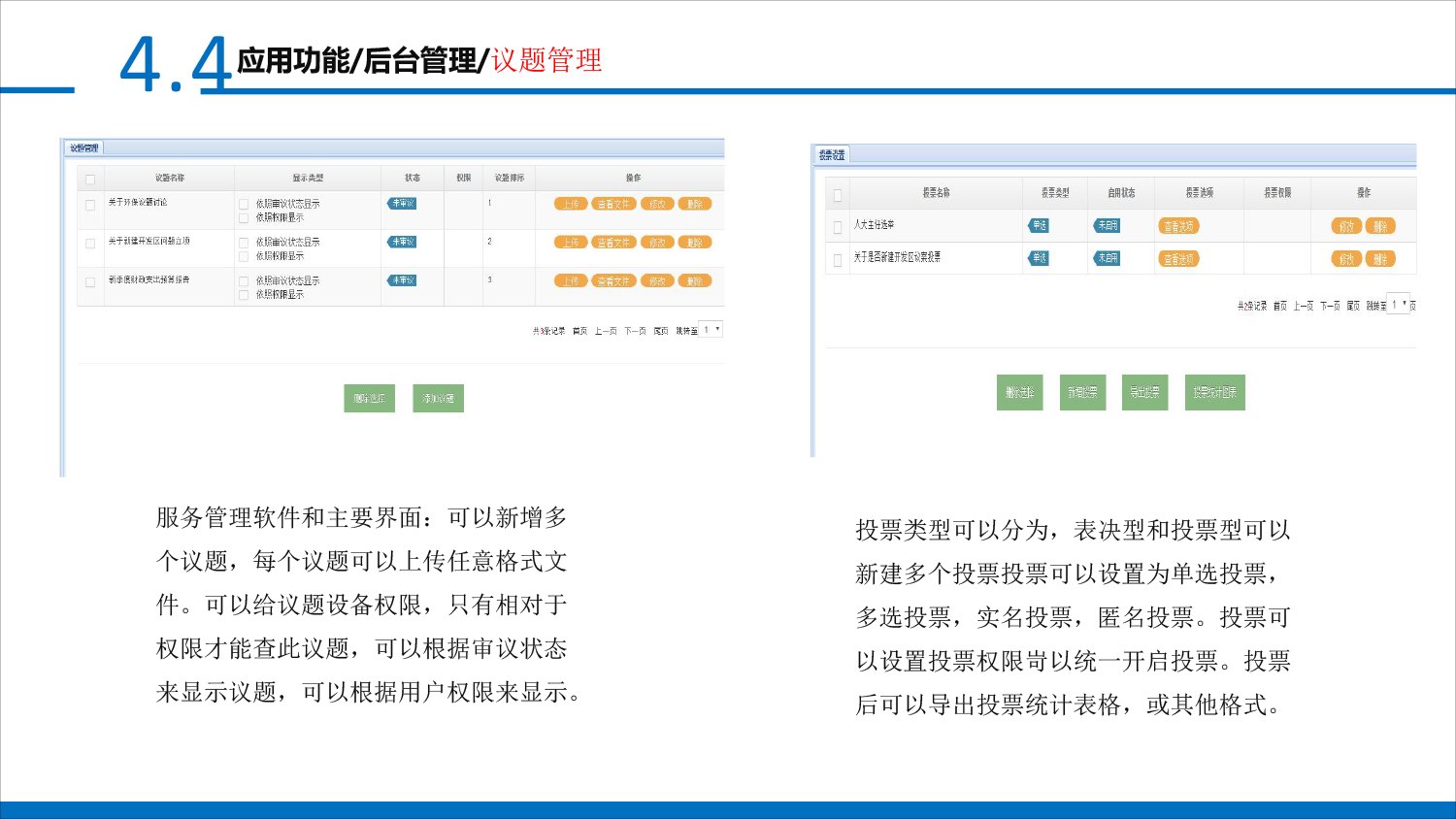Tick the row checkbox for 新季度财政支出预算报告
The image size is (1456, 819).
pos(90,282)
